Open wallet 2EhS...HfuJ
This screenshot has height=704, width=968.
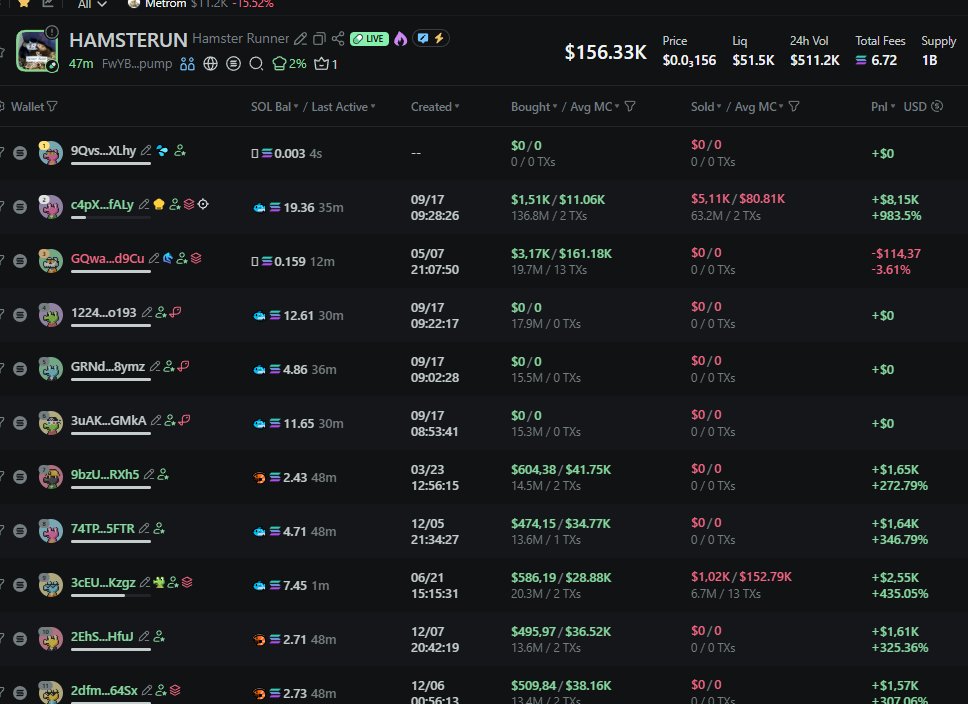pyautogui.click(x=102, y=637)
